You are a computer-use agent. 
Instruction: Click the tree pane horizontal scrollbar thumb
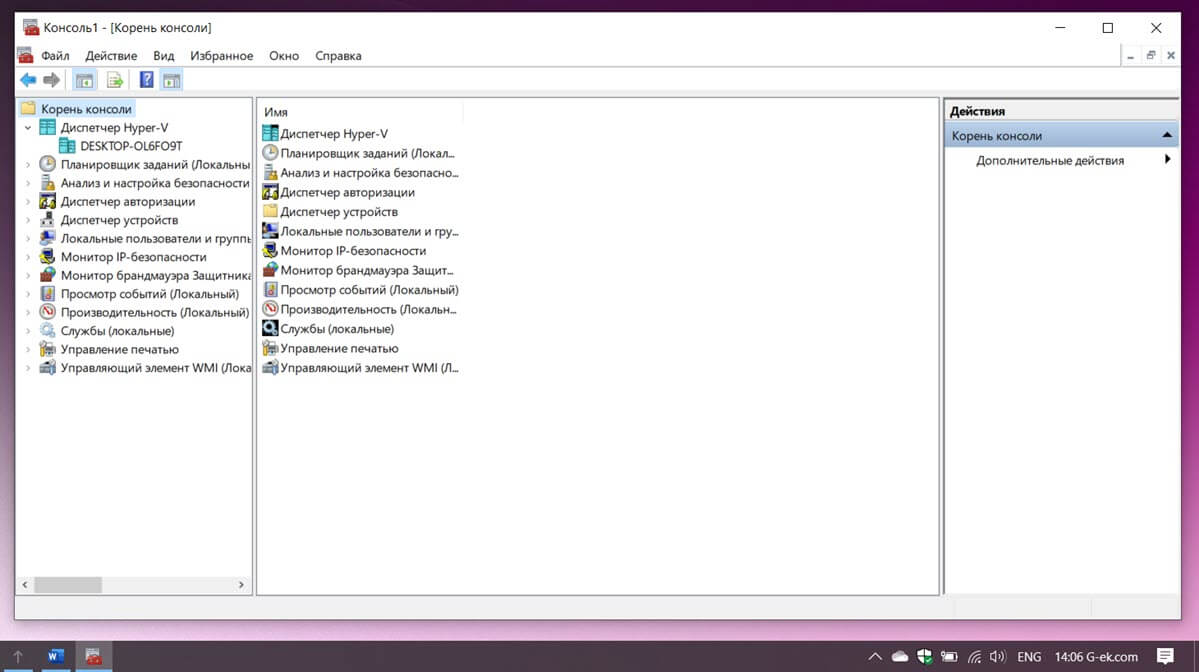[68, 585]
